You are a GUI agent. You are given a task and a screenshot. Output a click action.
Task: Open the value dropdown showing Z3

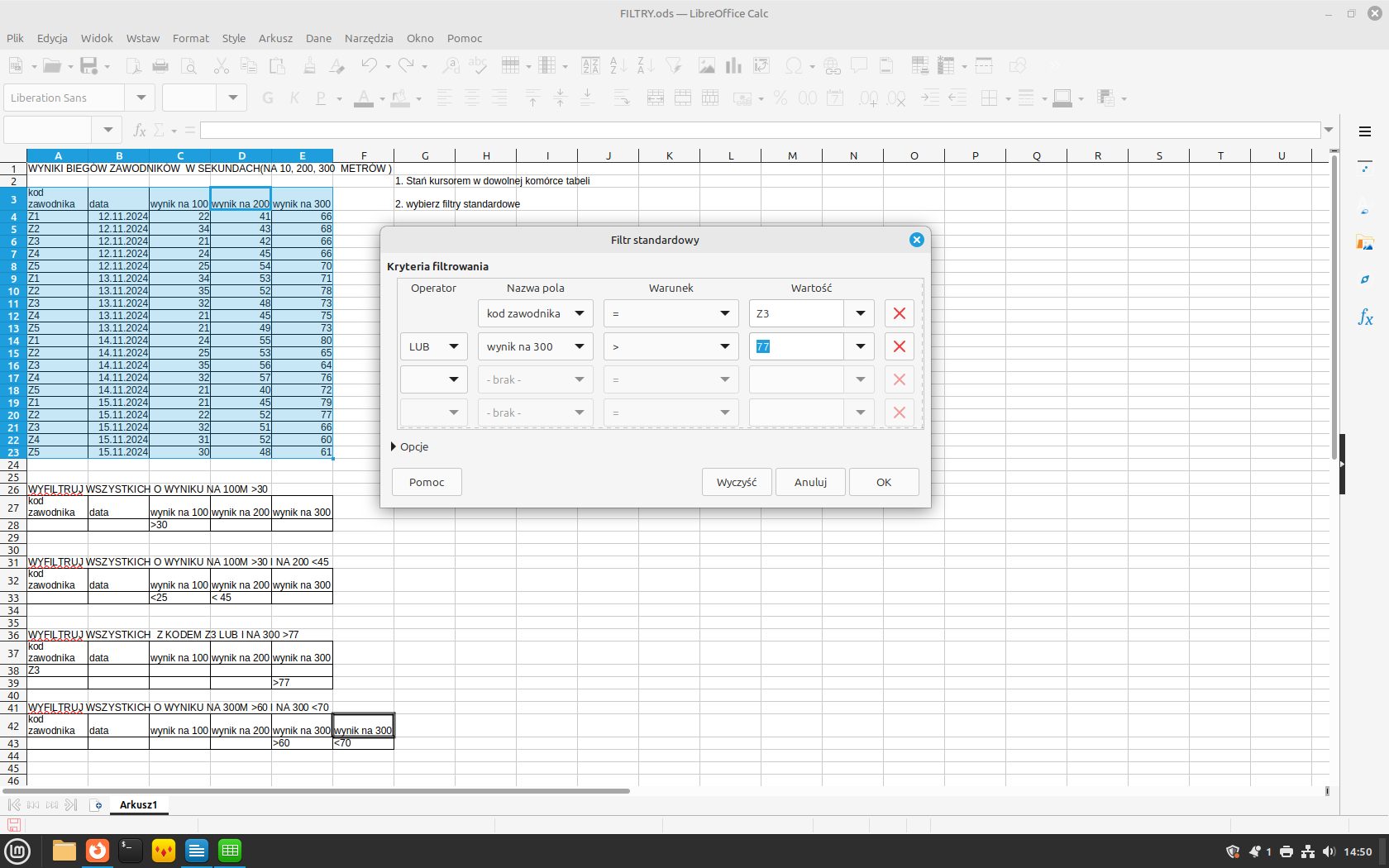860,314
